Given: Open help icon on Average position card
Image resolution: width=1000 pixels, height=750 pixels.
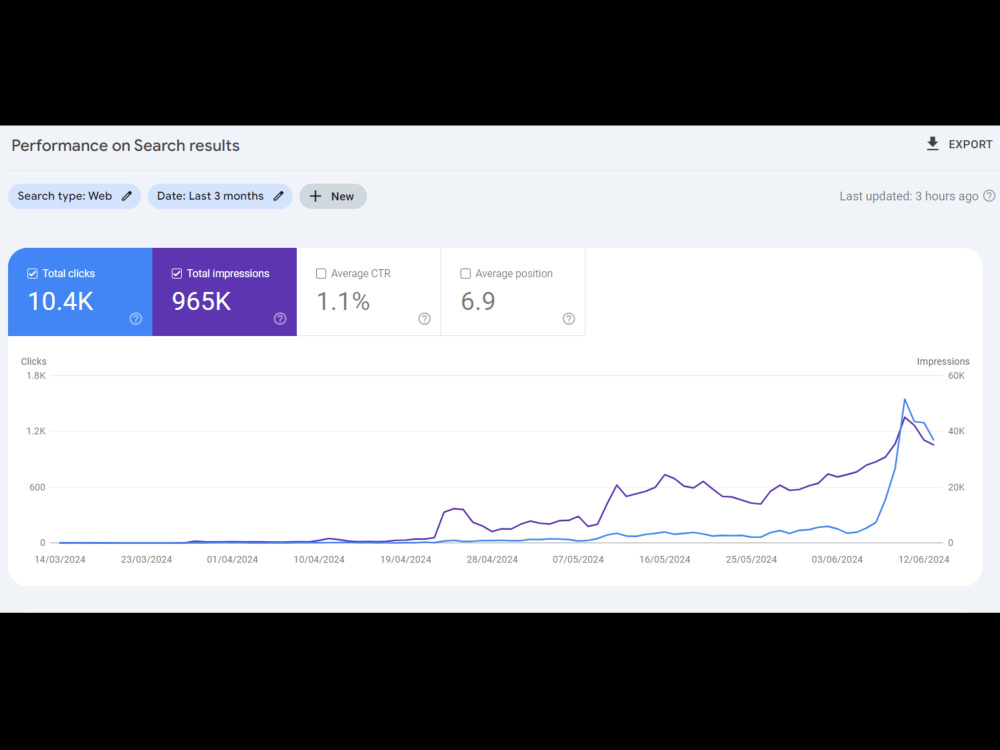Looking at the screenshot, I should pyautogui.click(x=569, y=319).
